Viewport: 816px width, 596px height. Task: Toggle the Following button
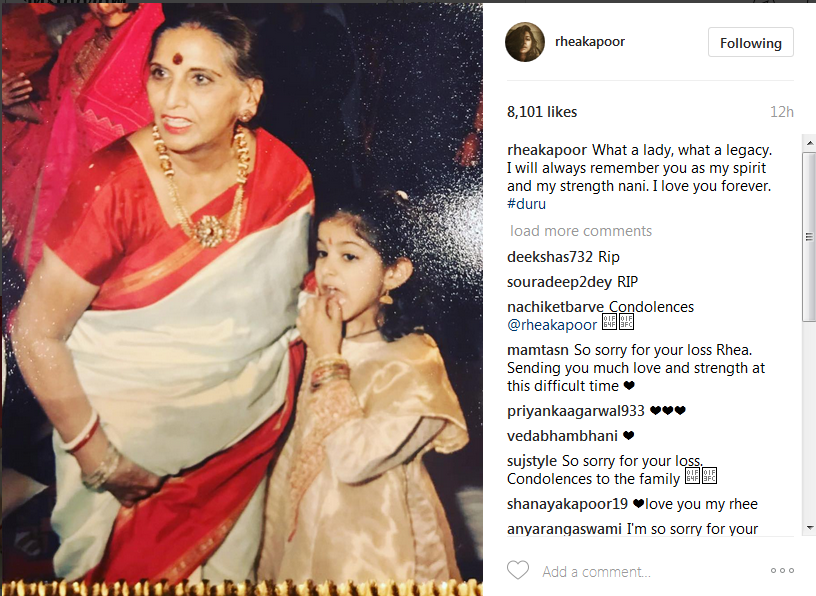[x=750, y=43]
